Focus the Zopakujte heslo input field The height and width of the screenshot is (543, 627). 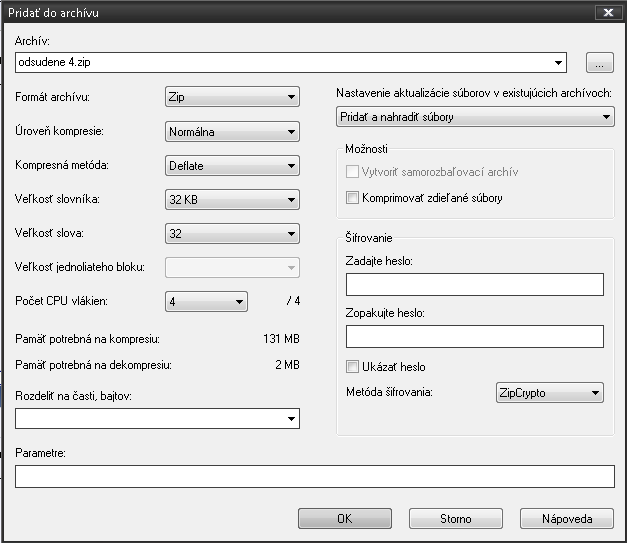(475, 336)
